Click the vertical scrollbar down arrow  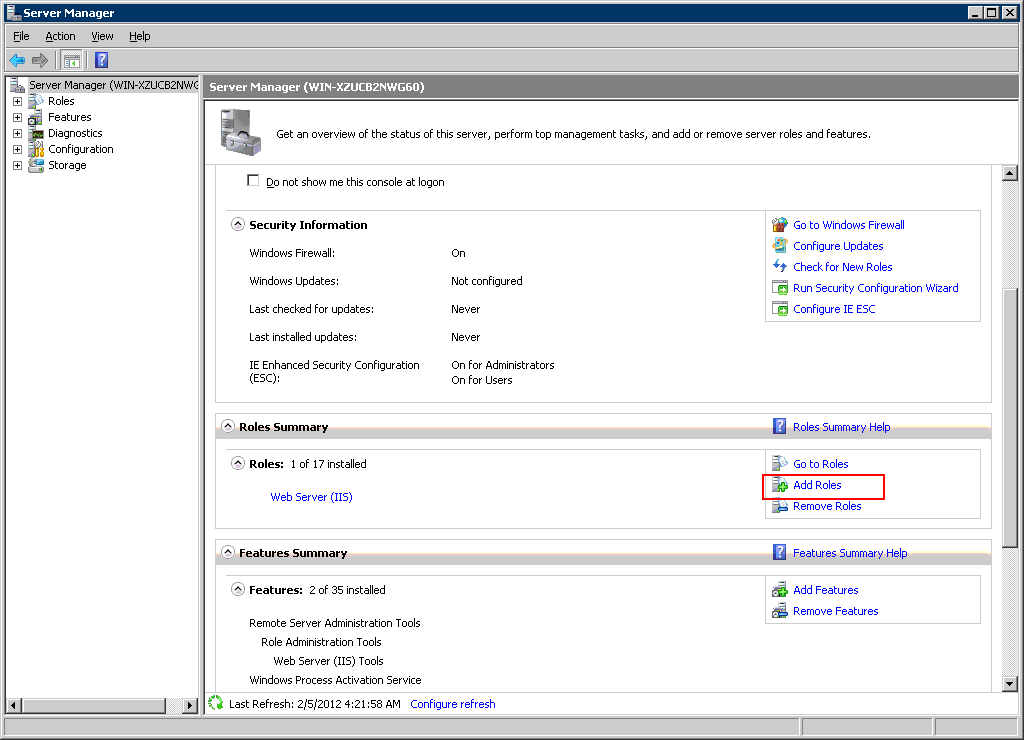(1009, 683)
